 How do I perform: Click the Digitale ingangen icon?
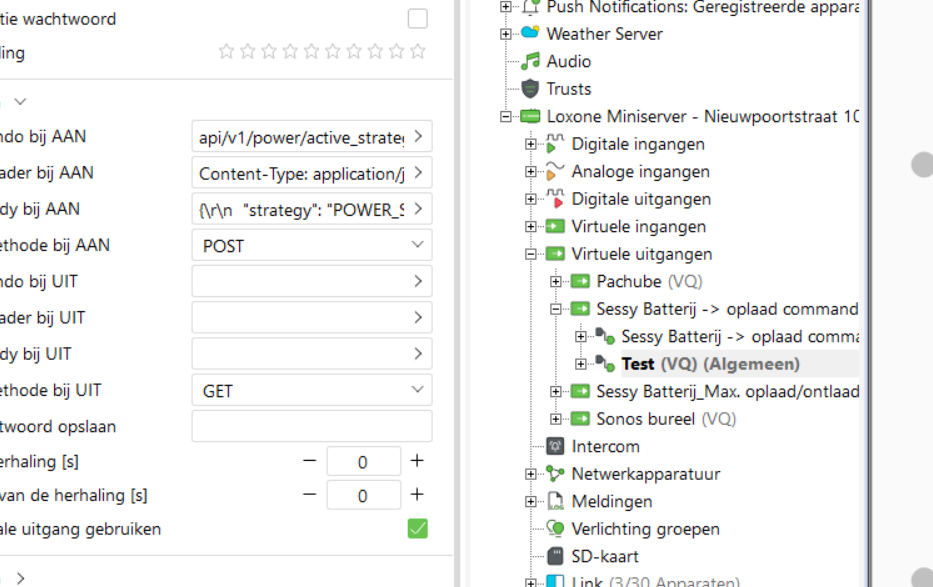555,143
